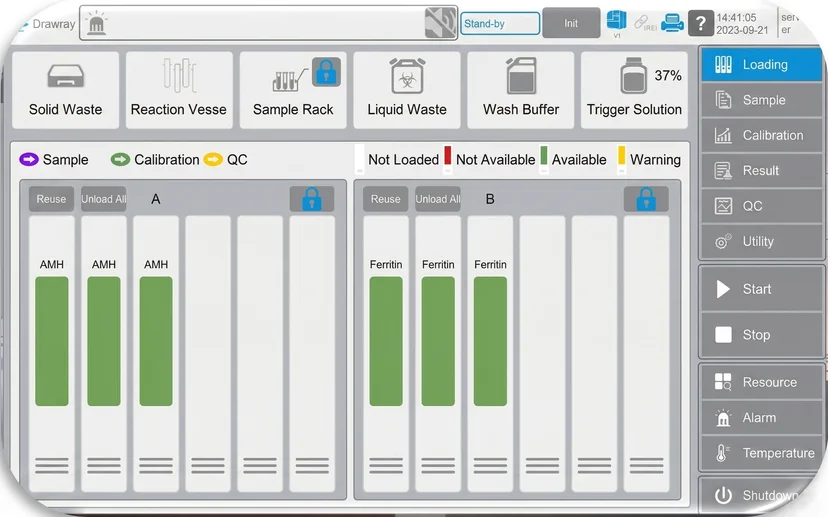Open help with question mark icon

coord(700,23)
